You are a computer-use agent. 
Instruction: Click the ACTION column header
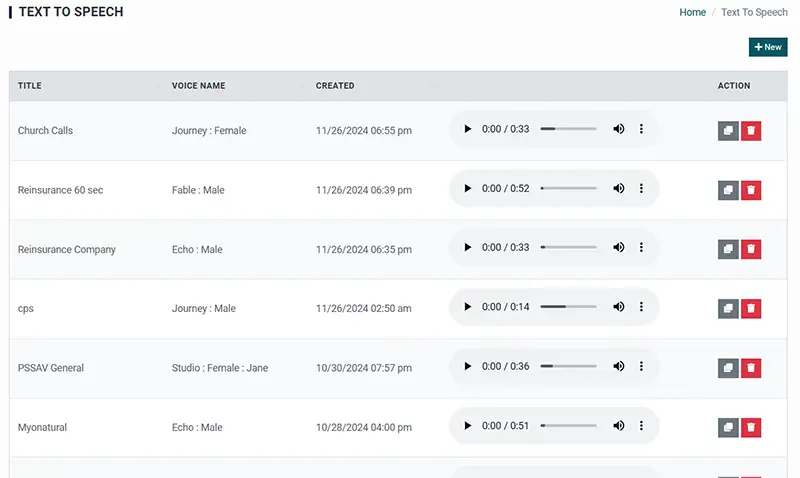(734, 86)
